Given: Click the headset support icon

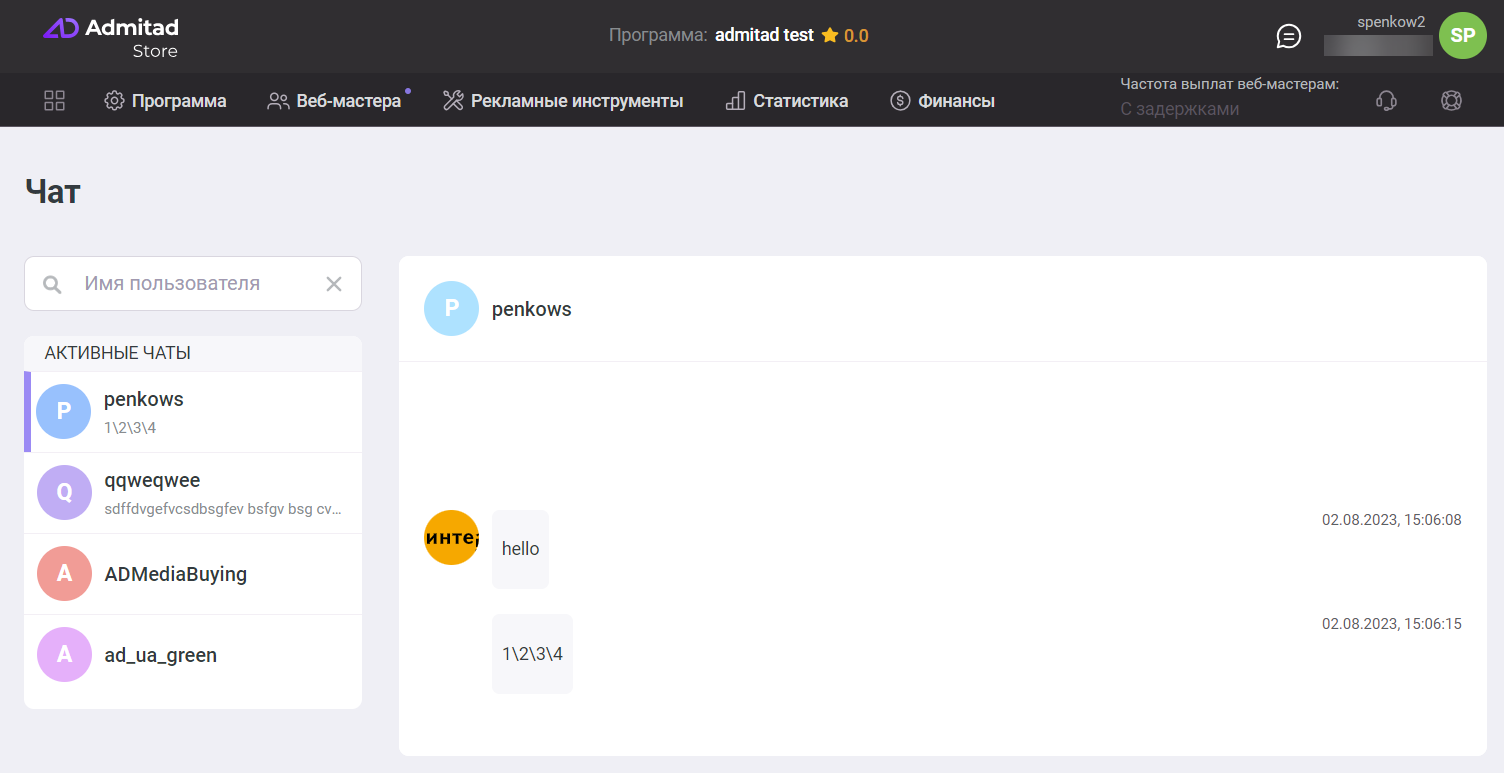Looking at the screenshot, I should tap(1386, 100).
